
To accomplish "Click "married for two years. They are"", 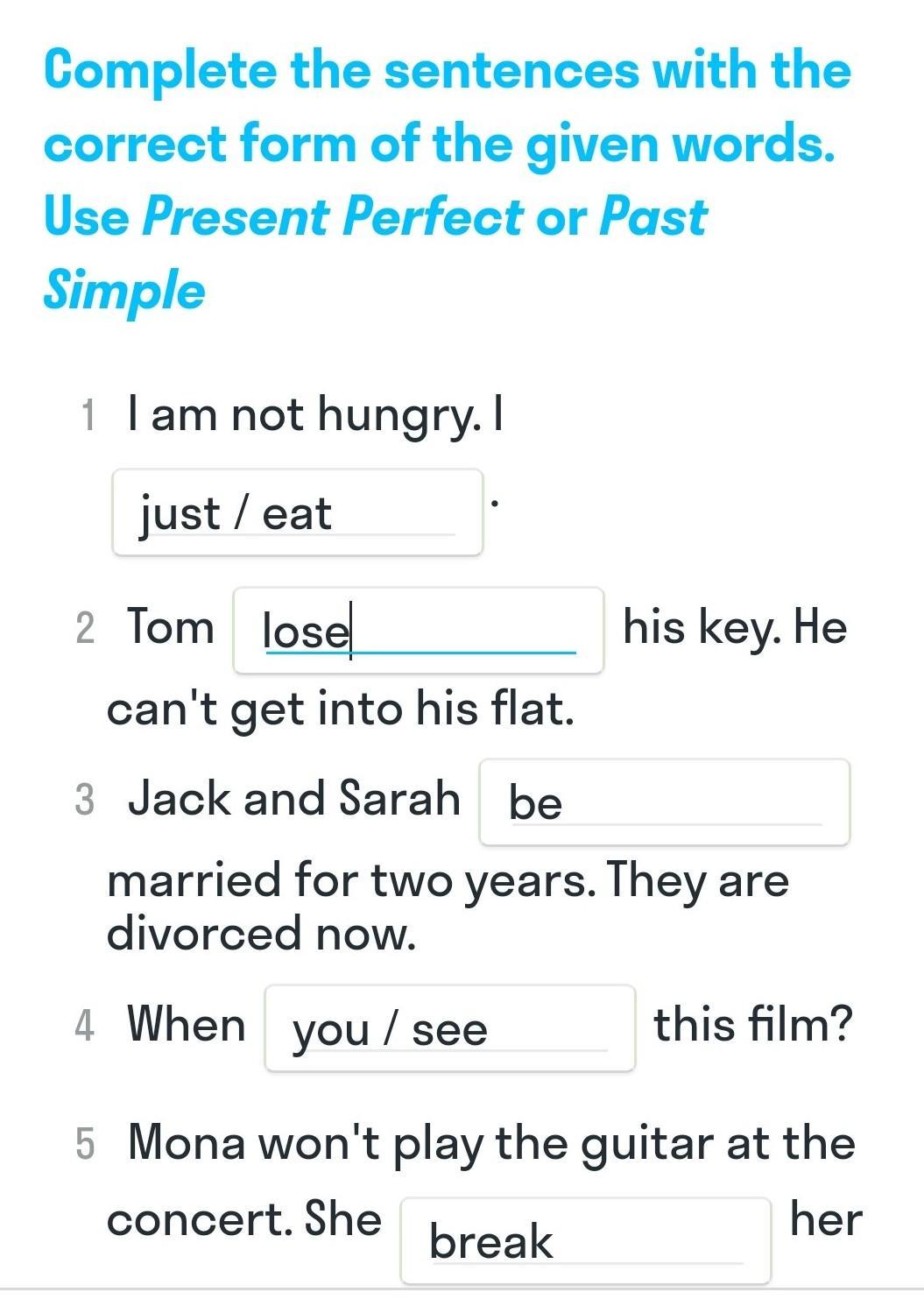I will 448,880.
